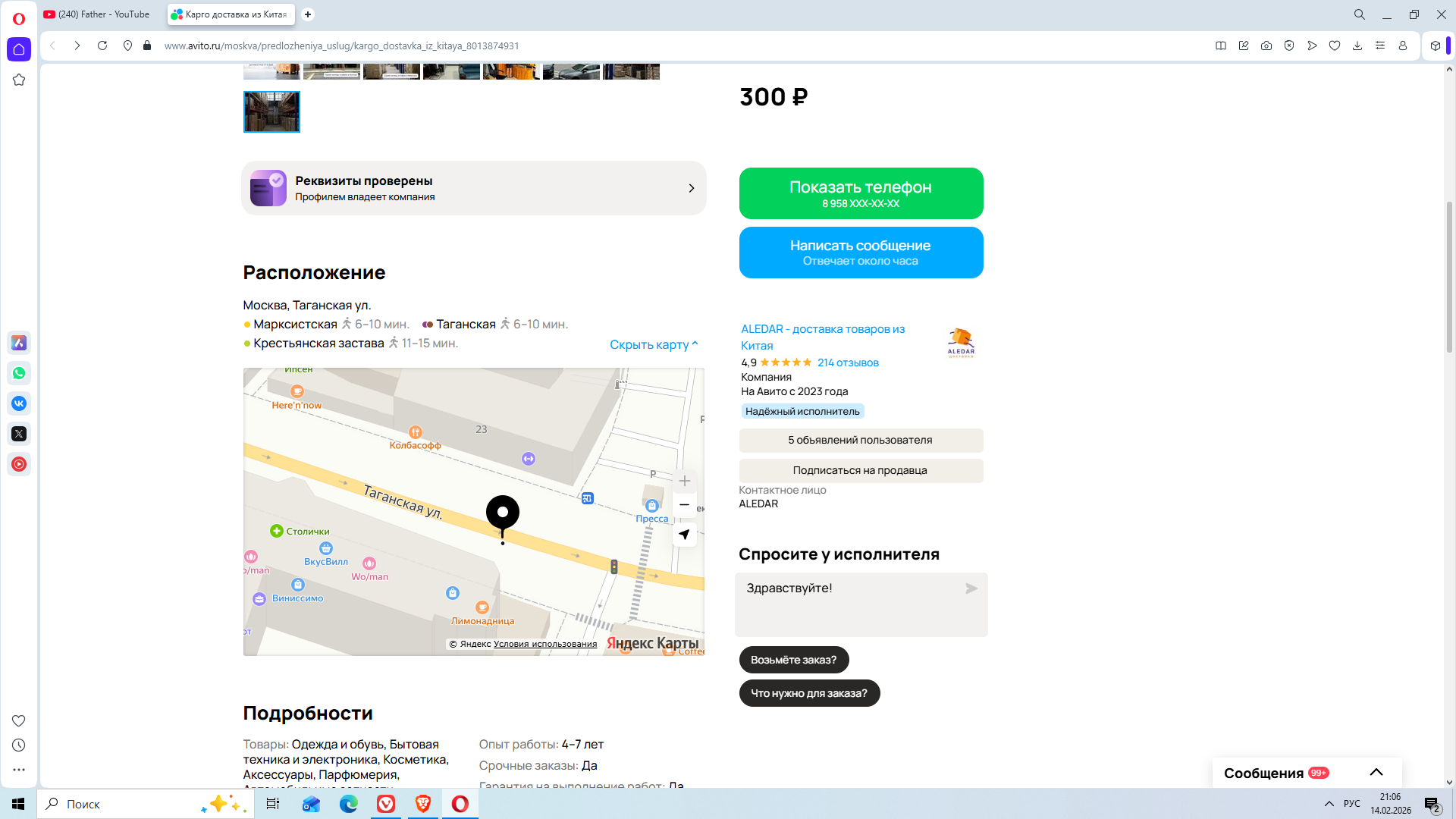Click the Показать телефон button
Image resolution: width=1456 pixels, height=819 pixels.
click(x=861, y=193)
